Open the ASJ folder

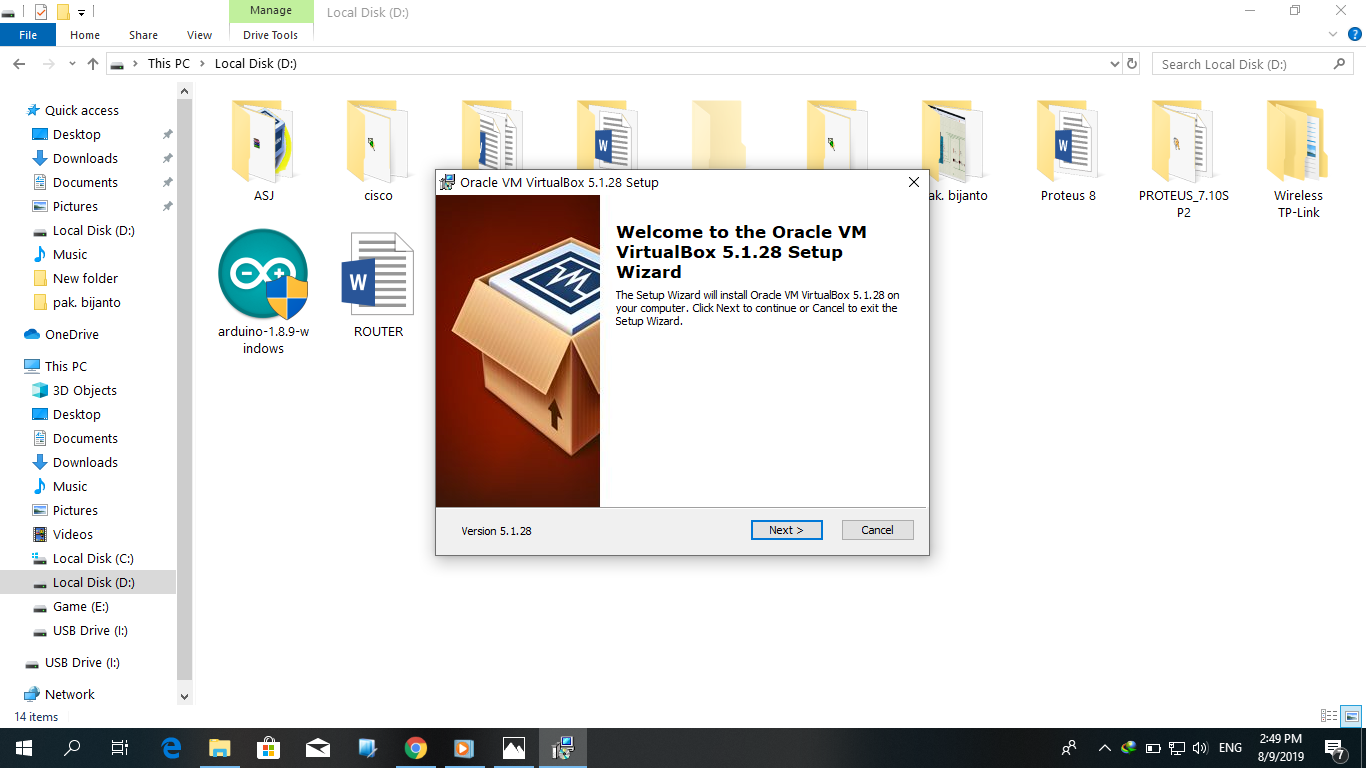264,150
